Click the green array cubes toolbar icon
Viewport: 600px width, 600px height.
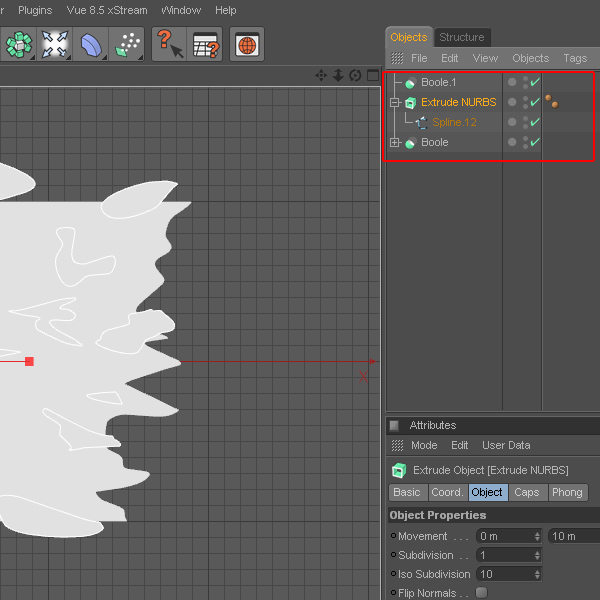click(x=18, y=44)
